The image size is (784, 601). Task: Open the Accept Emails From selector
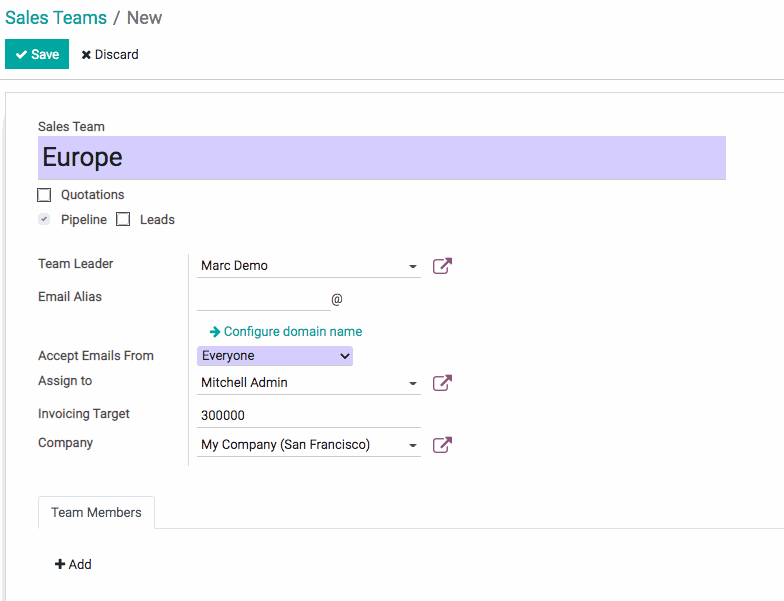275,356
